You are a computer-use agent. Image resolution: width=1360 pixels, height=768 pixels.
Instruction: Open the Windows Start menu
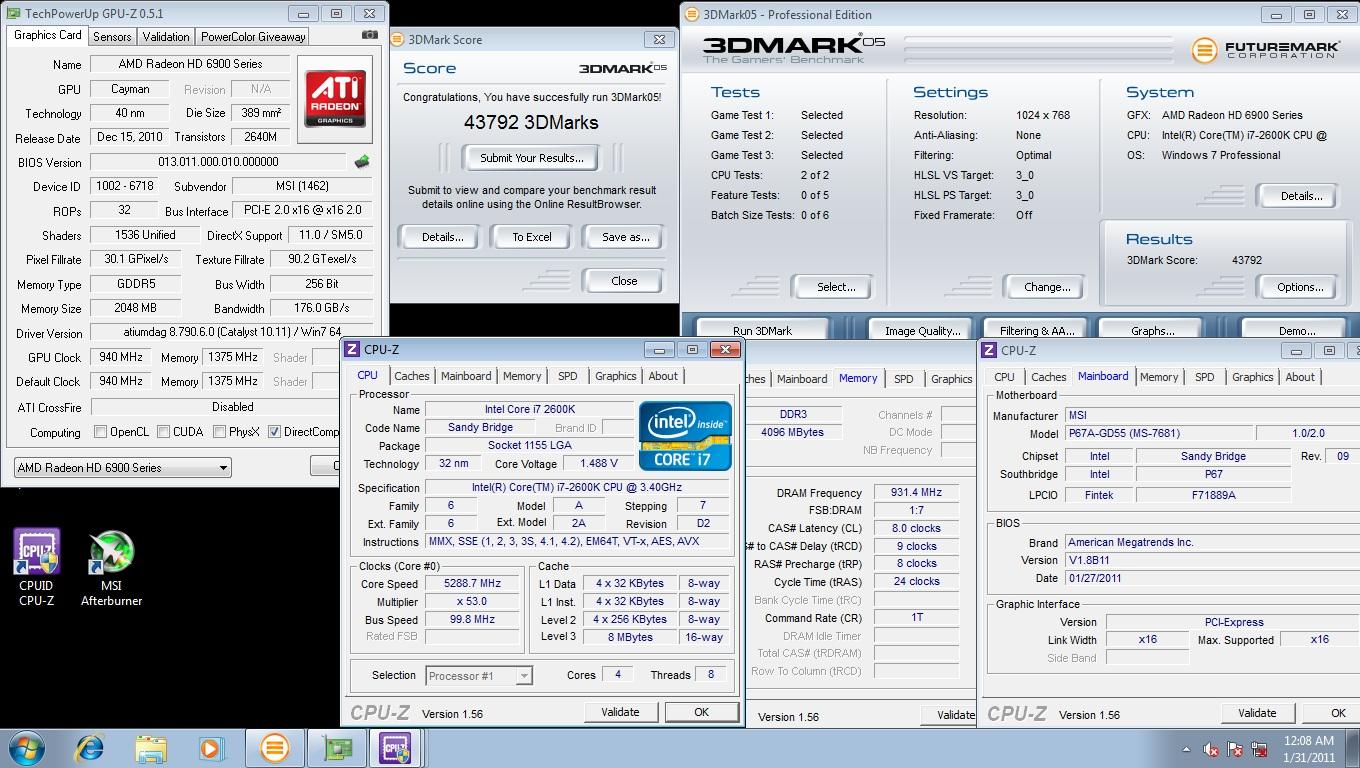(27, 748)
